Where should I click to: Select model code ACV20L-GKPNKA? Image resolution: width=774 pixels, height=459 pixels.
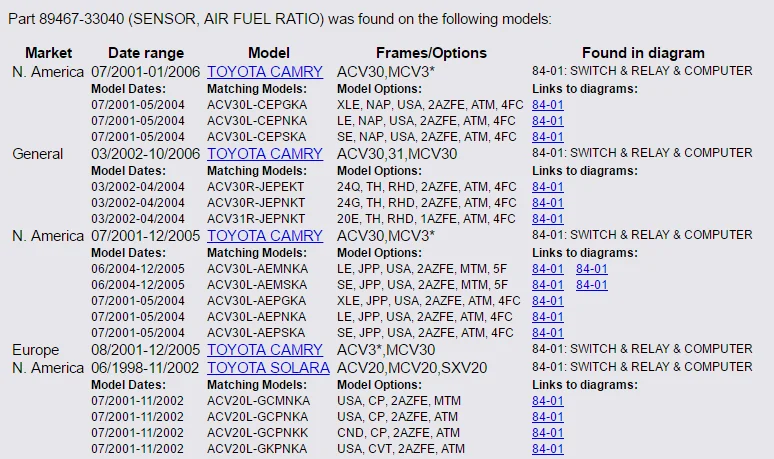tap(257, 449)
